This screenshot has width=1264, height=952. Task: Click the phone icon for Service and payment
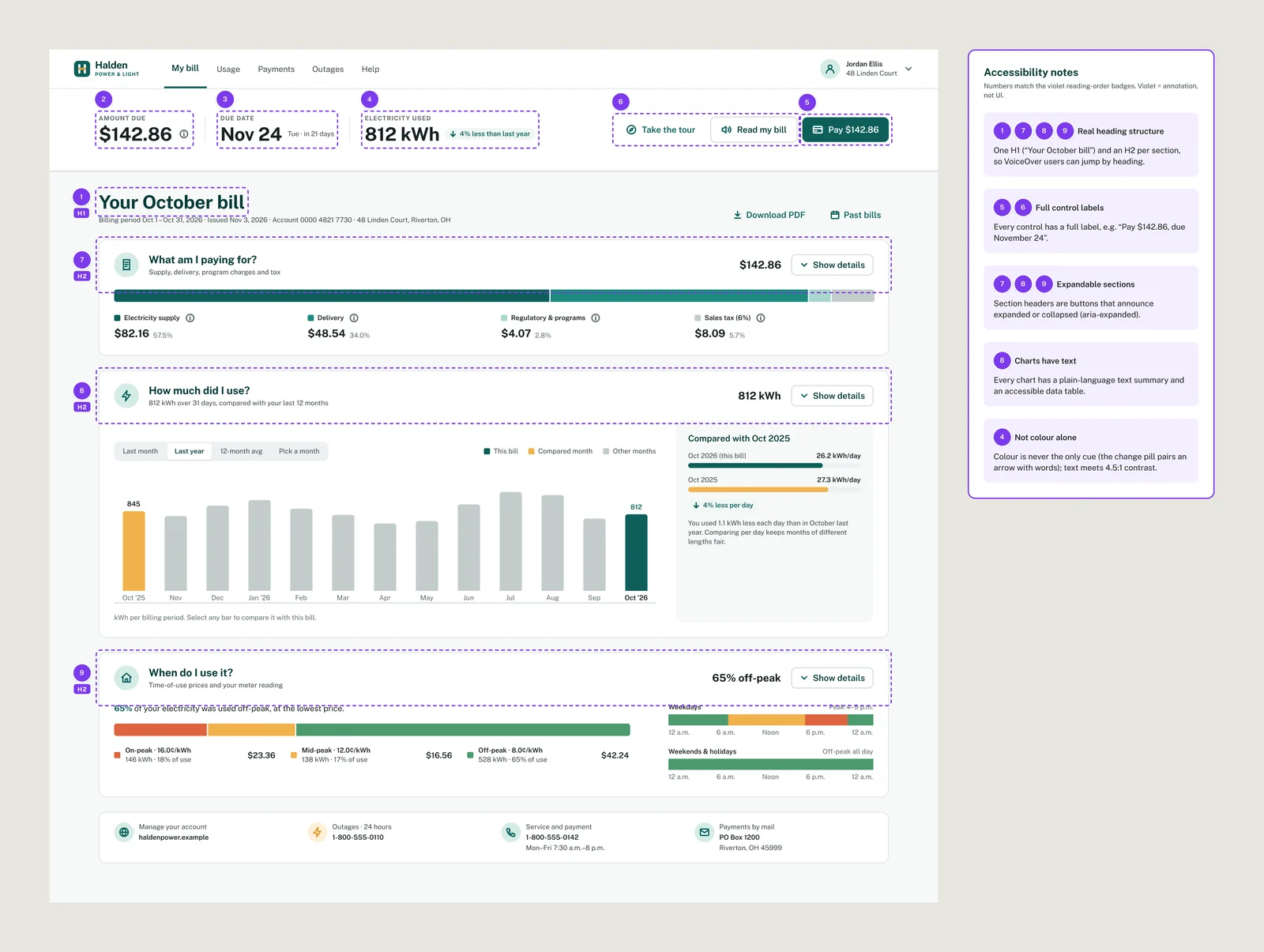(510, 832)
